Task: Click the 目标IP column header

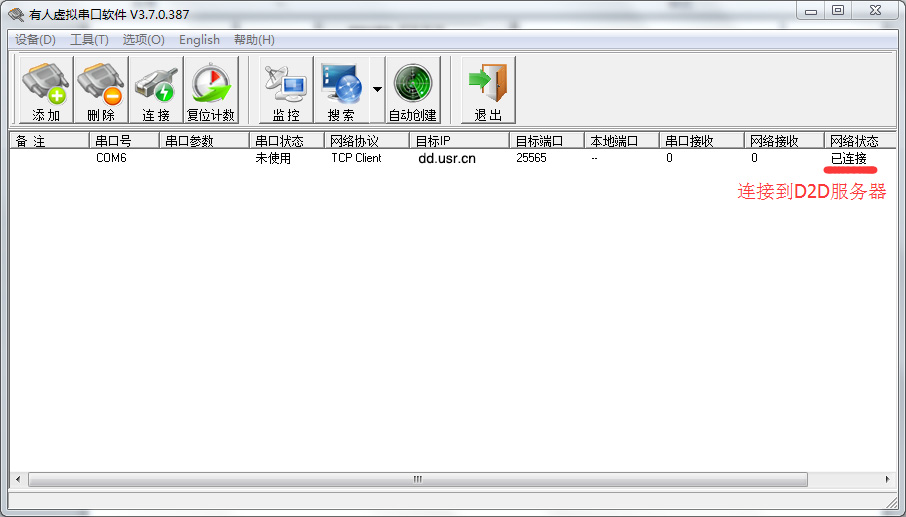Action: point(458,141)
